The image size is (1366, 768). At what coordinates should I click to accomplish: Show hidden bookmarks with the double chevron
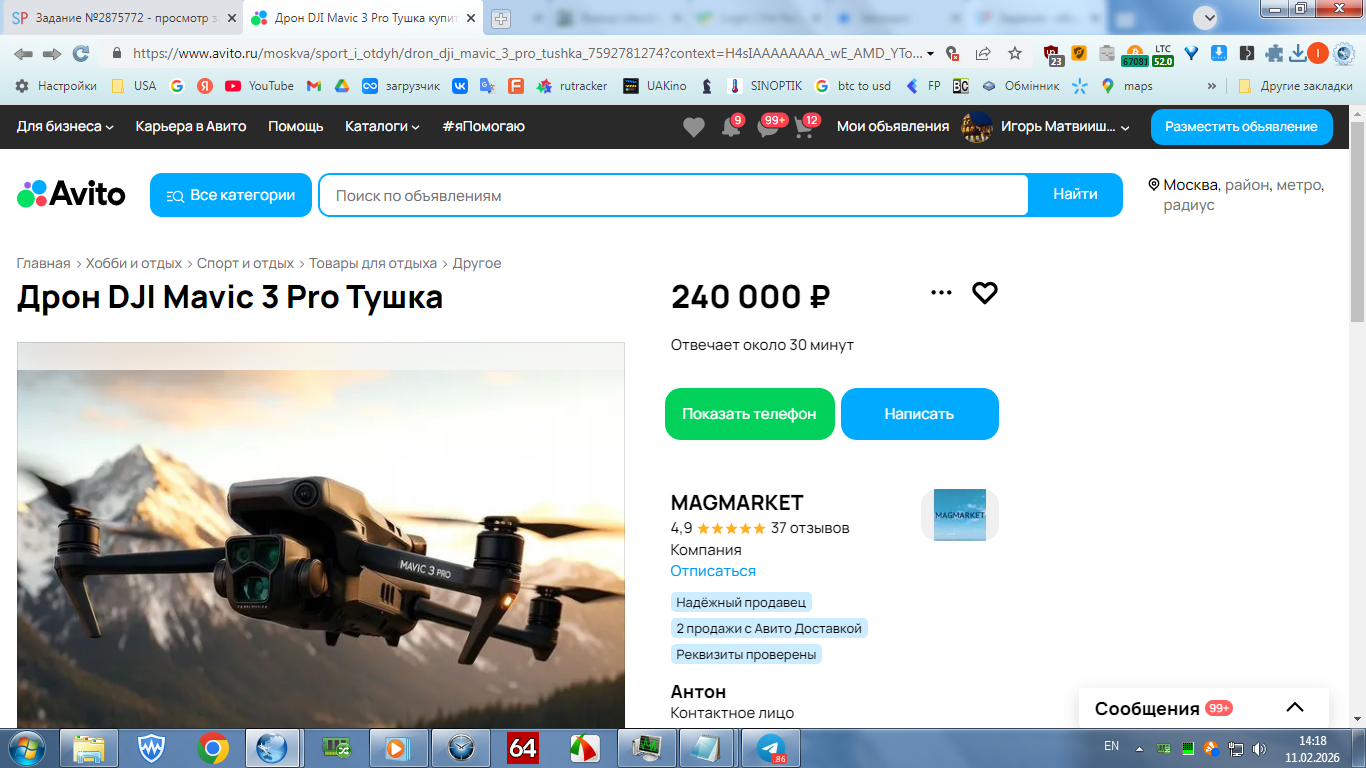click(1212, 86)
